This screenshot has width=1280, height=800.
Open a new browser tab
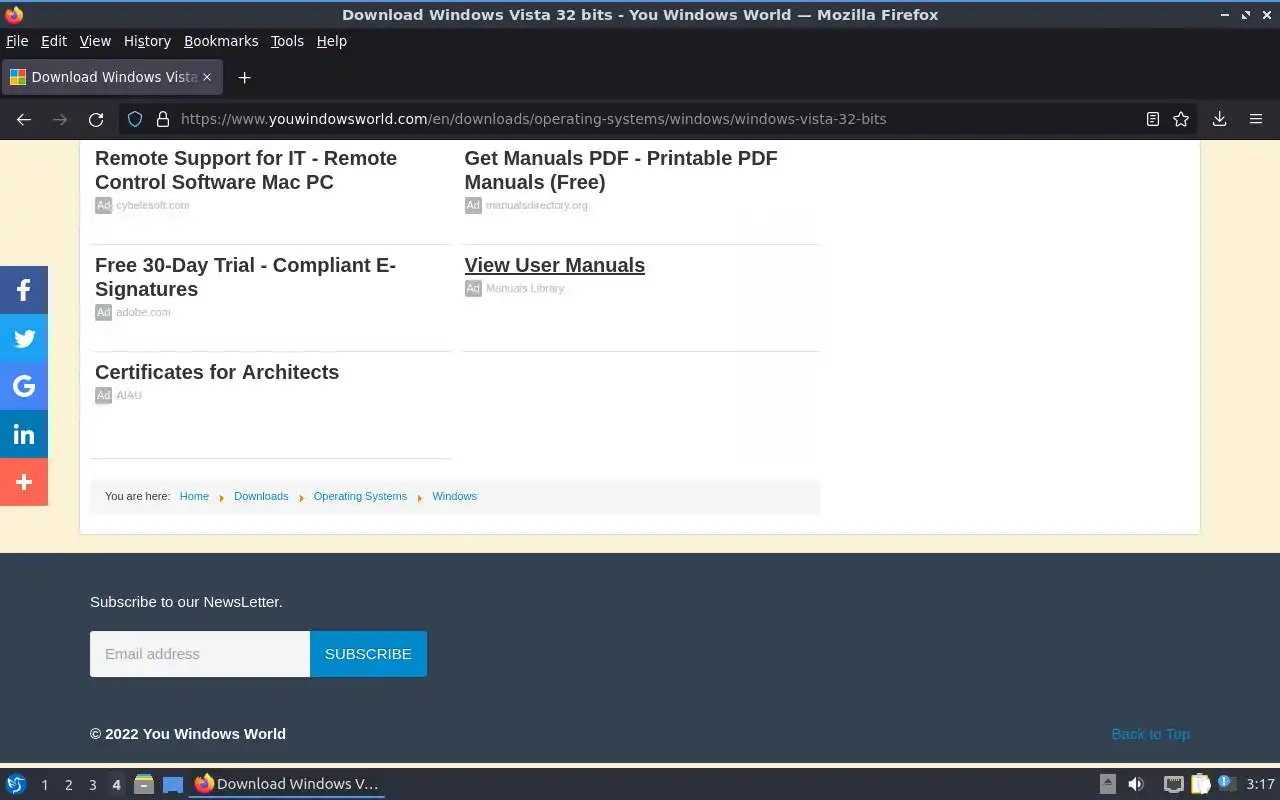(x=244, y=77)
